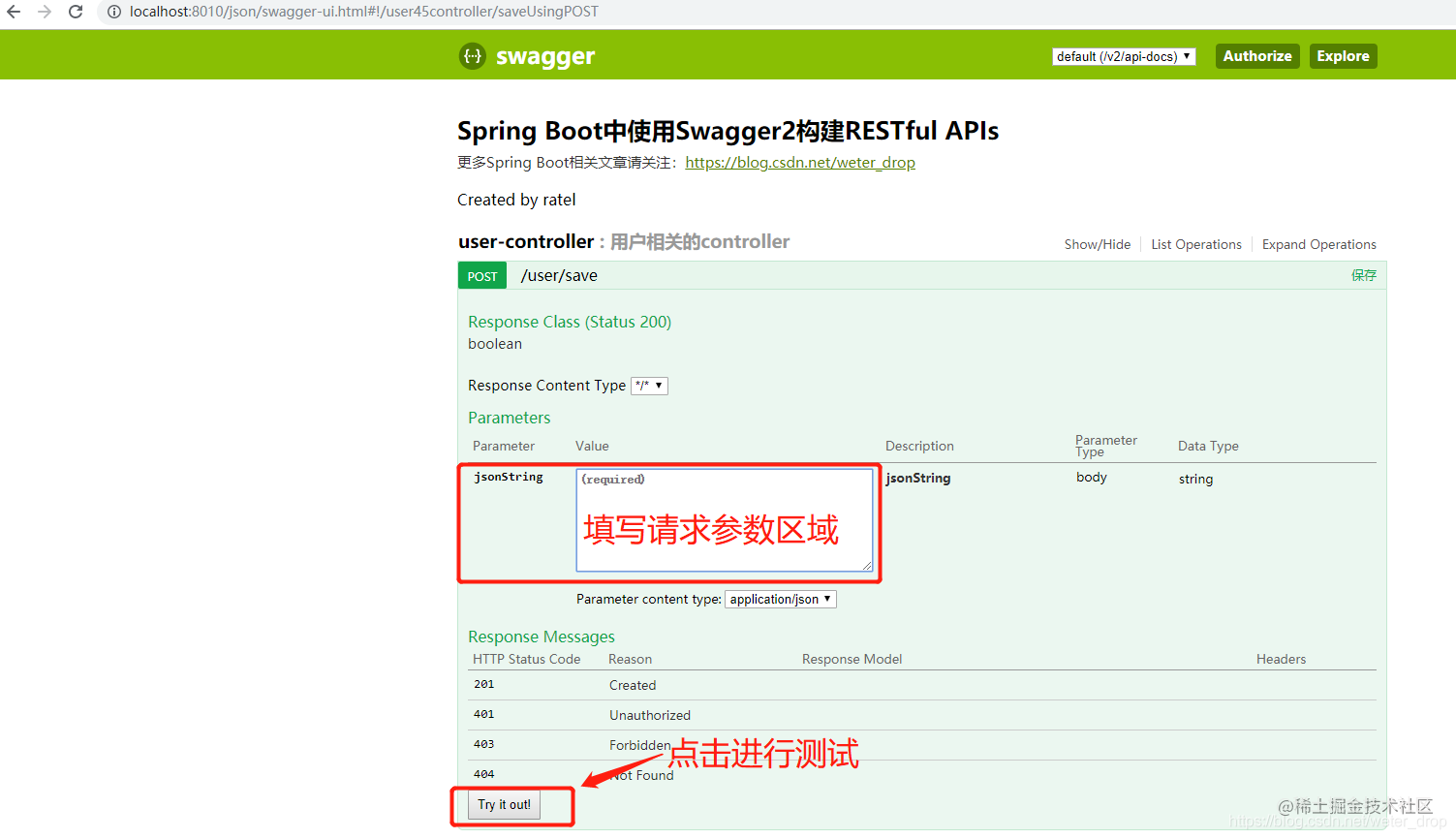Click the browser forward arrow icon
1456x839 pixels.
tap(46, 12)
